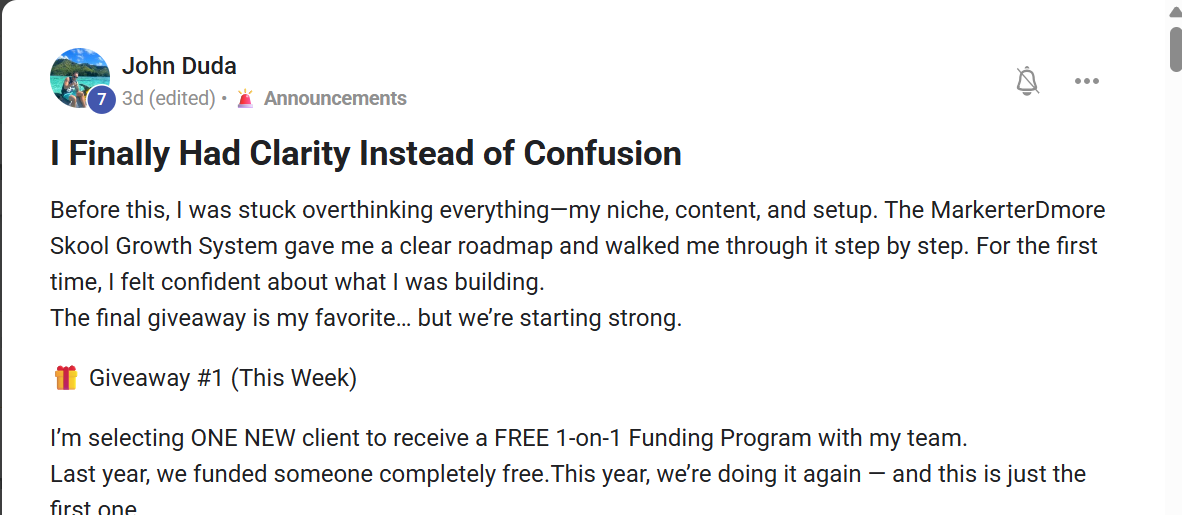Screen dimensions: 1182x515
Task: Click the level 7 badge on avatar
Action: point(101,100)
